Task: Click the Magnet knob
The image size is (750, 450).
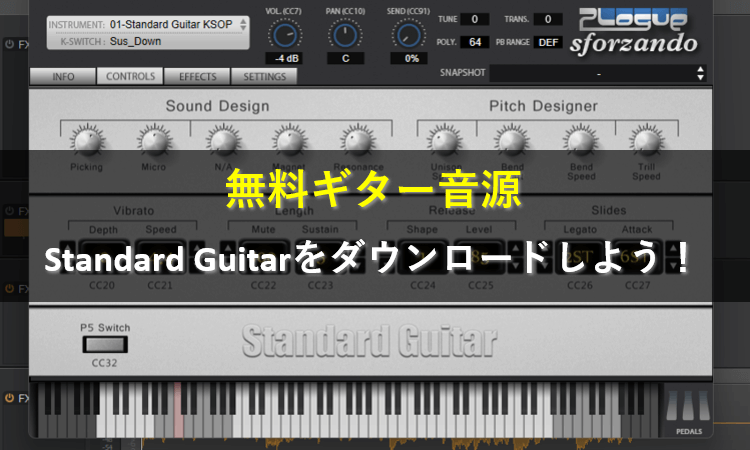Action: pyautogui.click(x=289, y=145)
